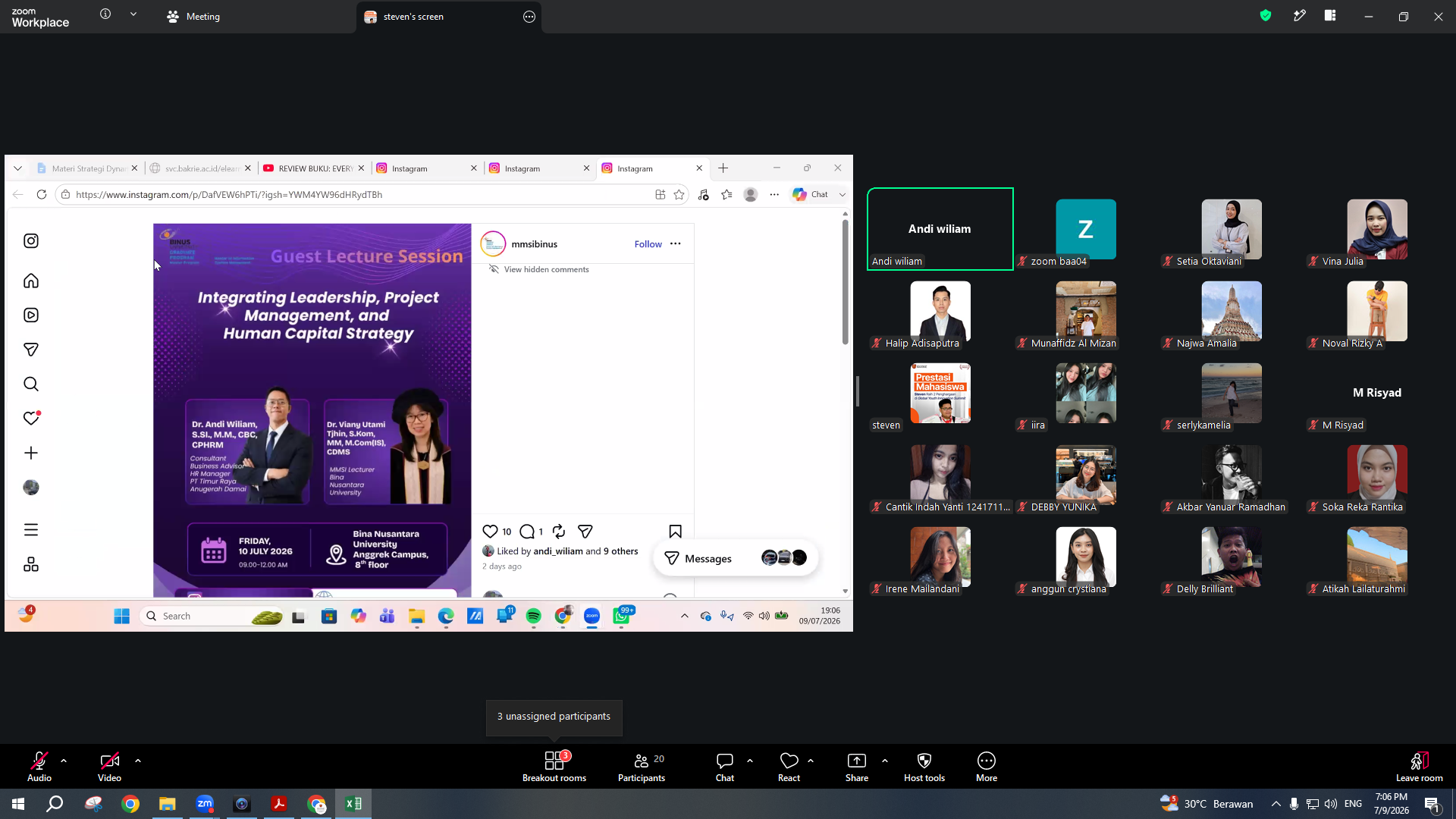Viewport: 1456px width, 819px height.
Task: Click the Leave room button
Action: coord(1419,766)
